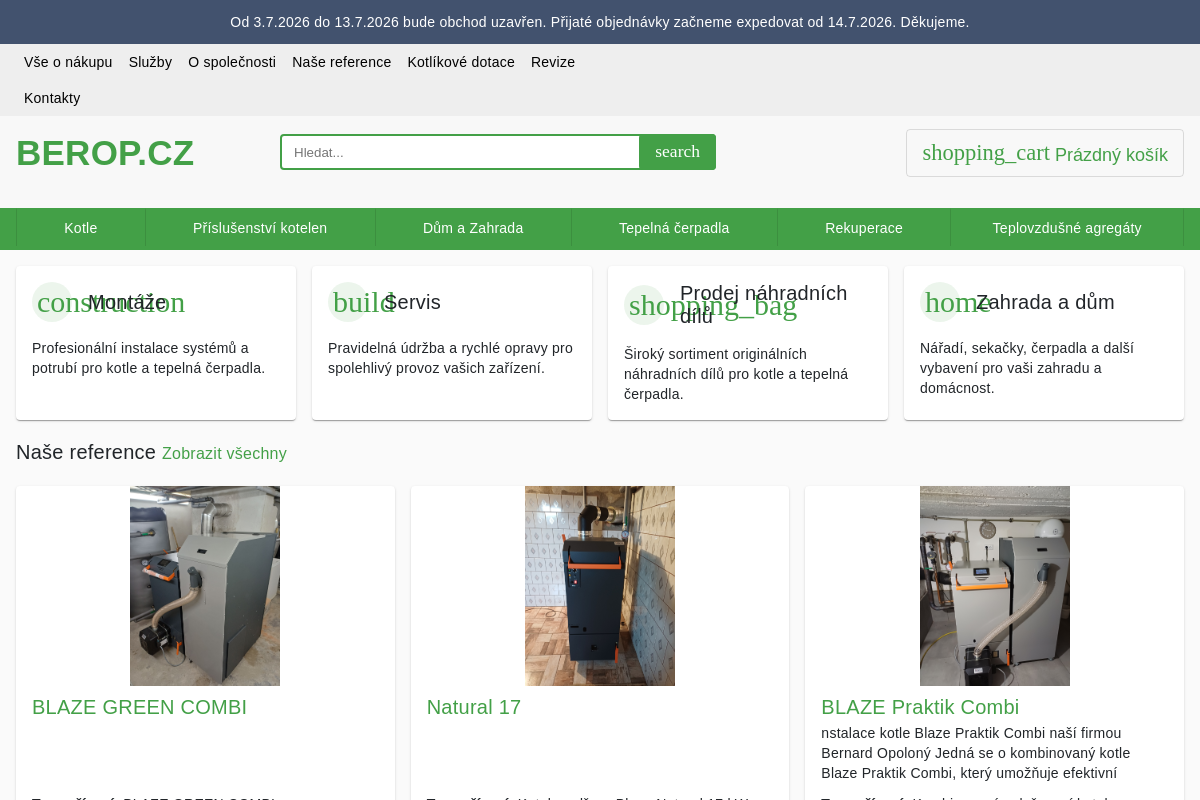
Task: Click the Montáže construction icon
Action: tap(52, 302)
